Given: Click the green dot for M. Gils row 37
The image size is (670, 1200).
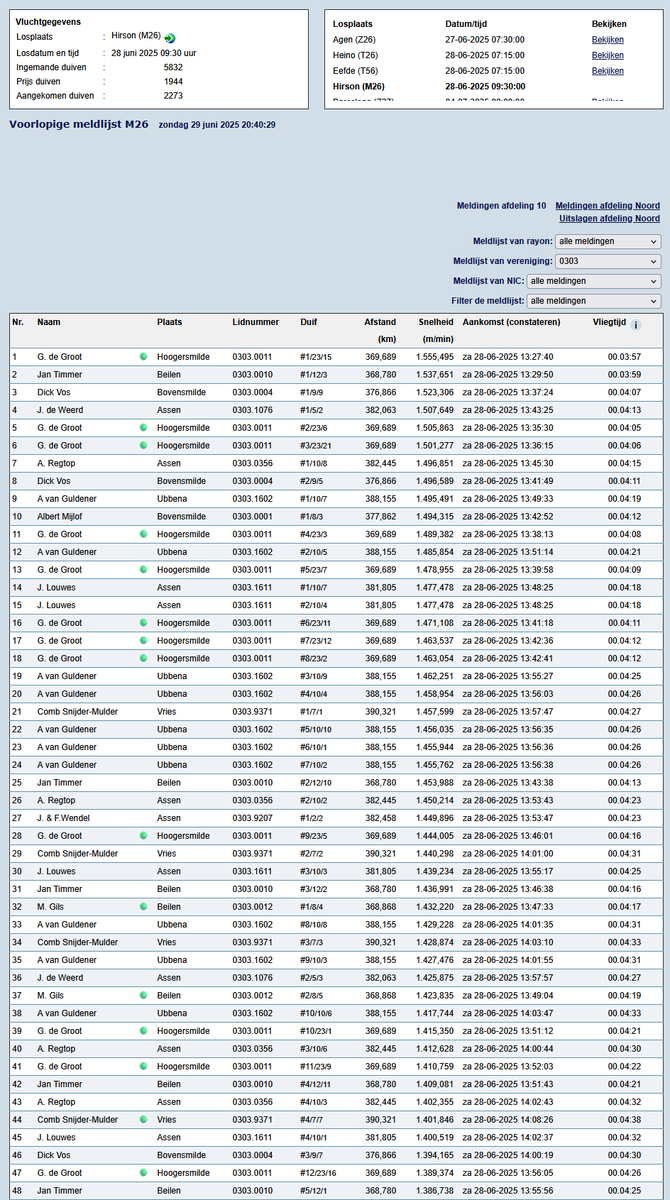Looking at the screenshot, I should coord(143,995).
